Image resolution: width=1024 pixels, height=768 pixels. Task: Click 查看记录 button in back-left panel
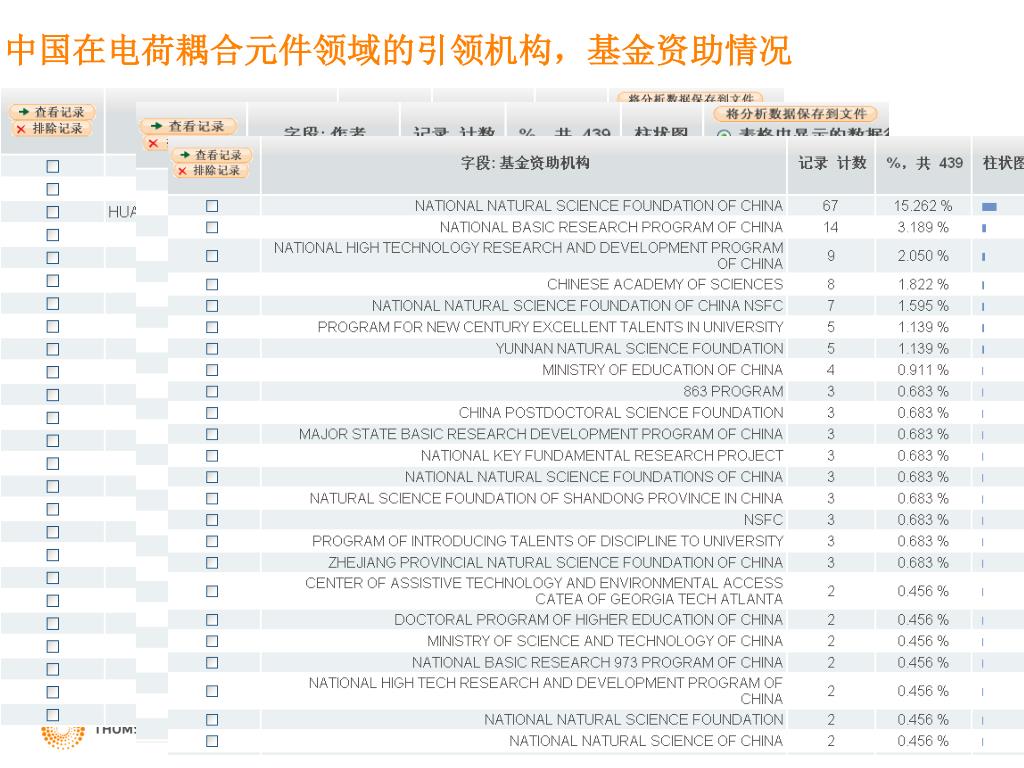(53, 112)
